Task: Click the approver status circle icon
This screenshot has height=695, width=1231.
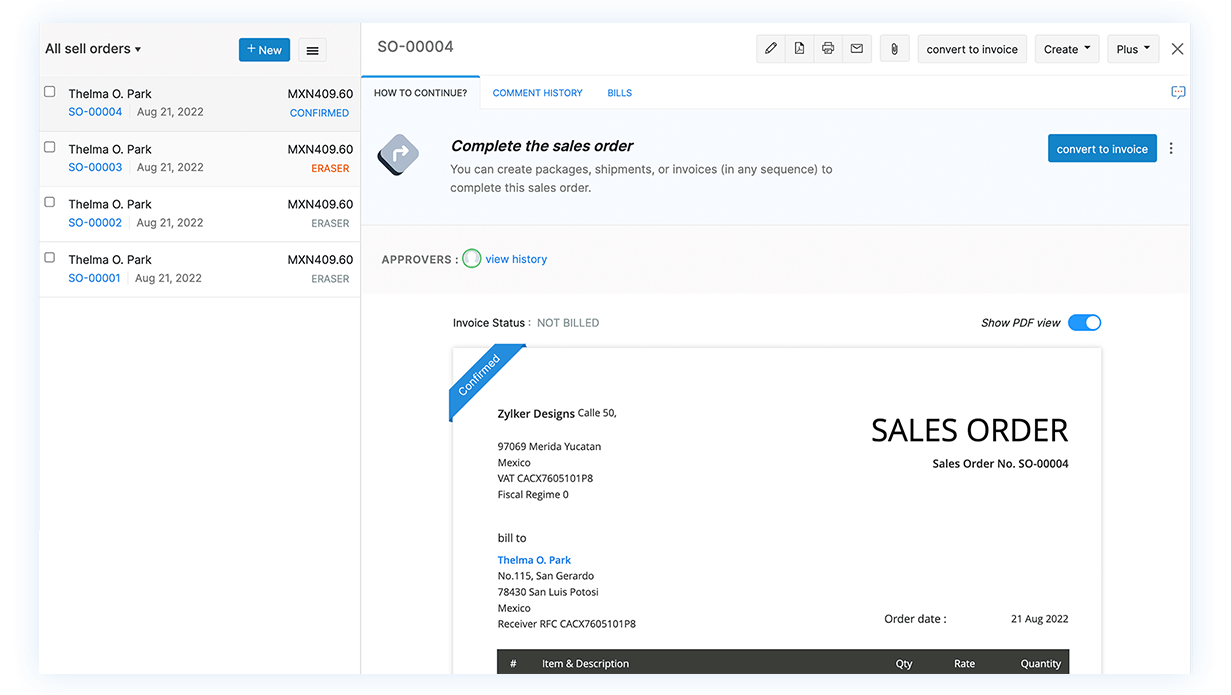Action: click(471, 258)
